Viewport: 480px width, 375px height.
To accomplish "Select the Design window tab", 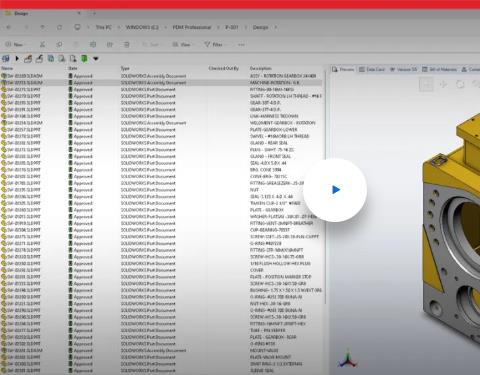I will (x=42, y=14).
